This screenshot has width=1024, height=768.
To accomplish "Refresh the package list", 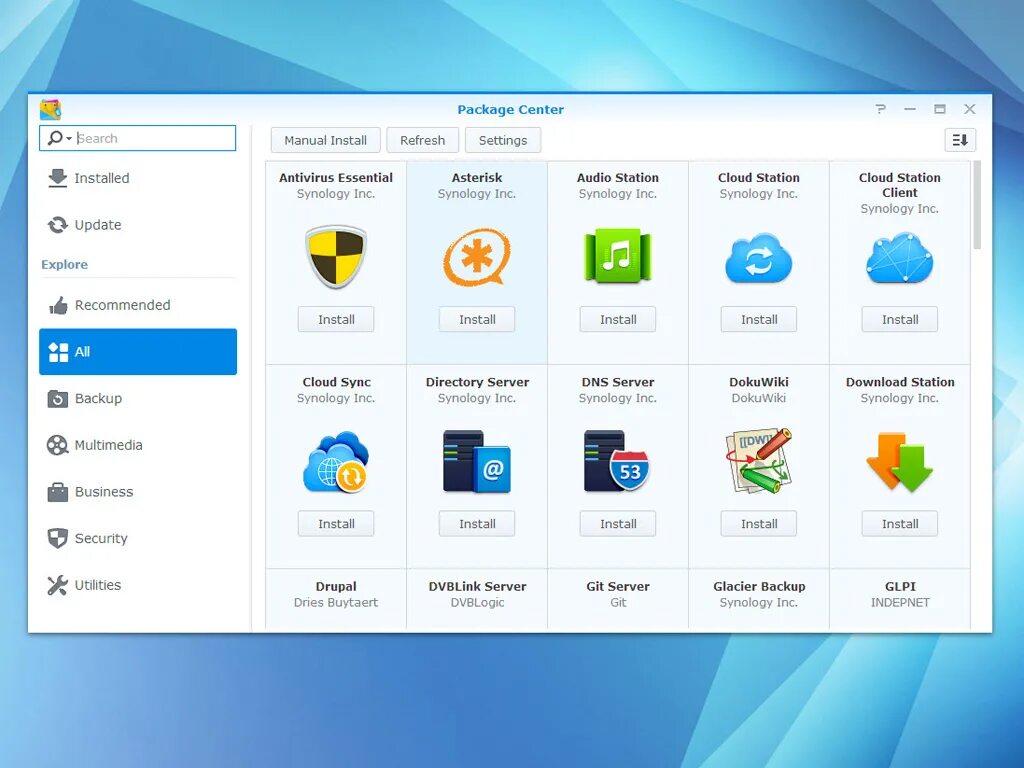I will click(x=422, y=140).
